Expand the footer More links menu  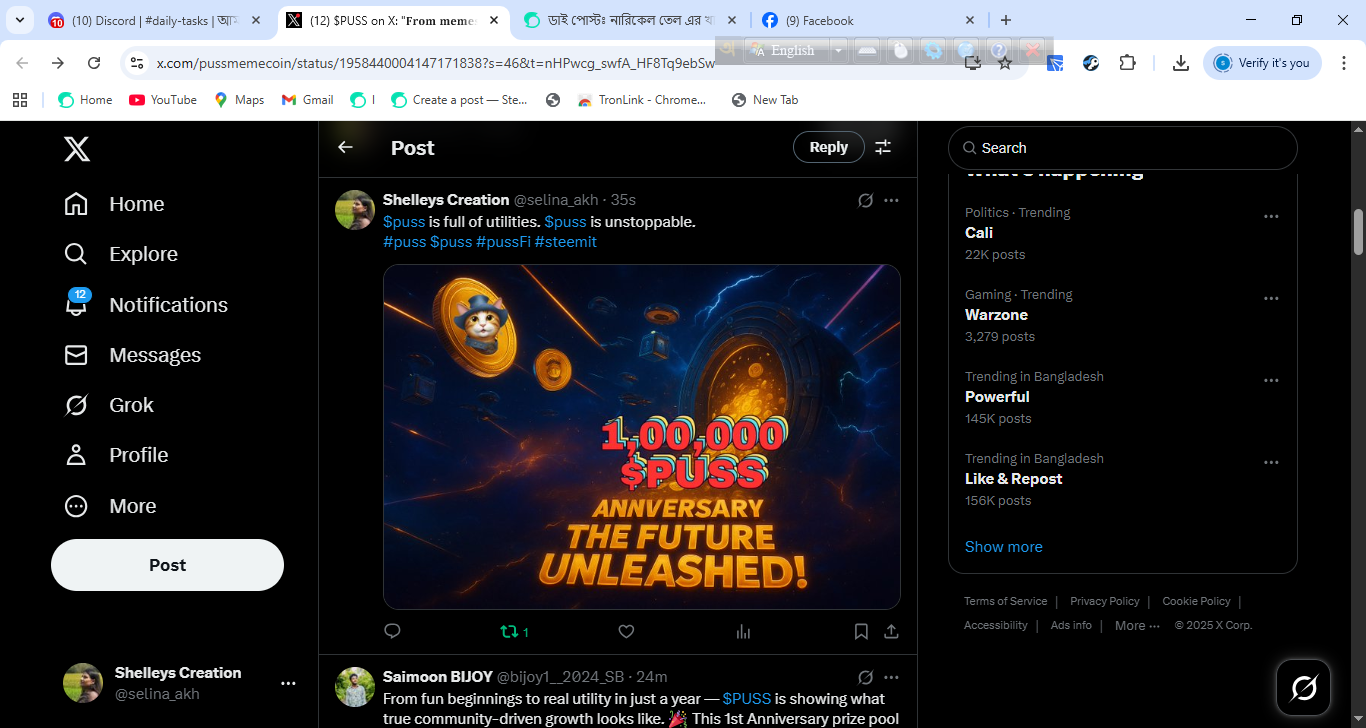click(x=1137, y=625)
